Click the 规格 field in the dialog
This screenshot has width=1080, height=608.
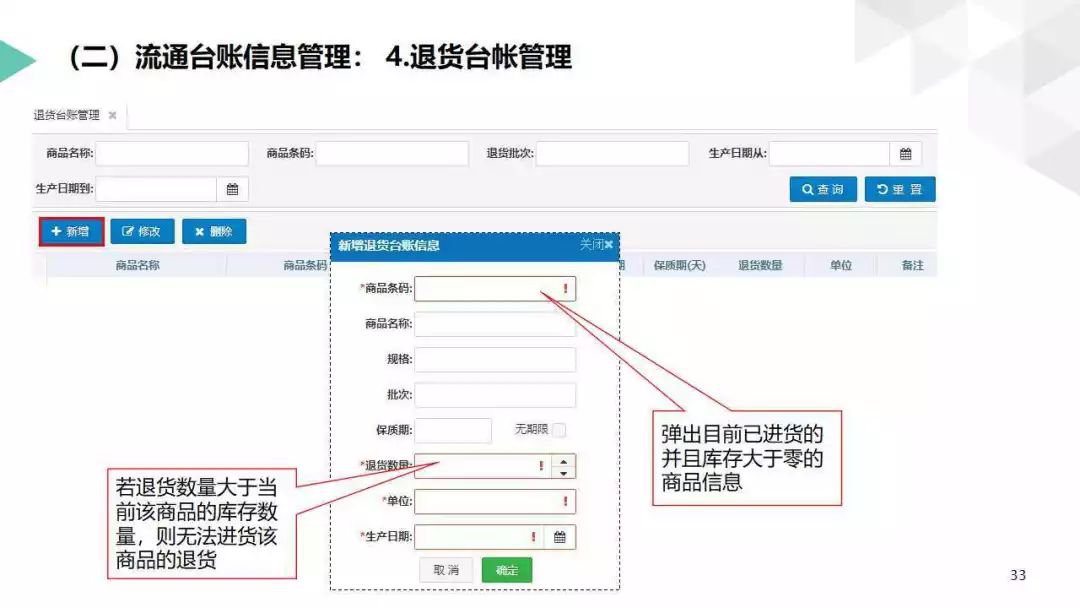point(497,359)
